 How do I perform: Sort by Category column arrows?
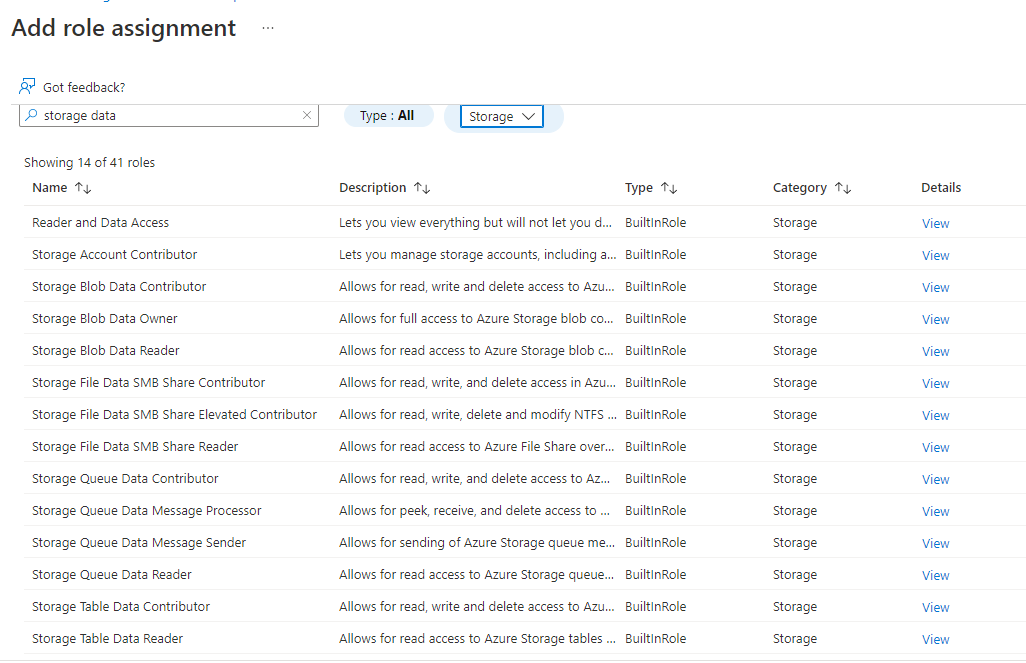pos(843,188)
